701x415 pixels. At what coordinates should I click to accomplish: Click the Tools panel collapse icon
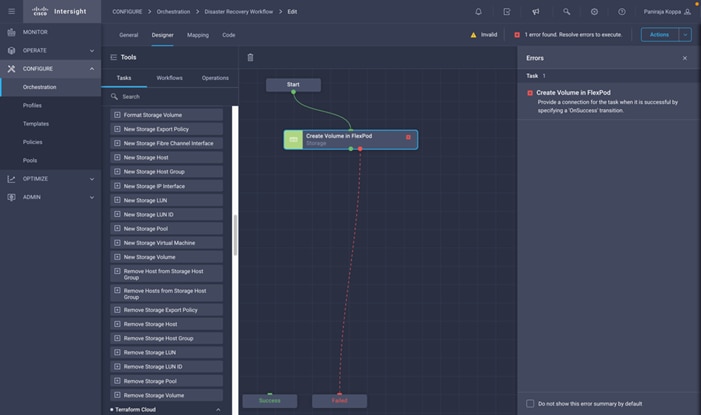pyautogui.click(x=114, y=57)
